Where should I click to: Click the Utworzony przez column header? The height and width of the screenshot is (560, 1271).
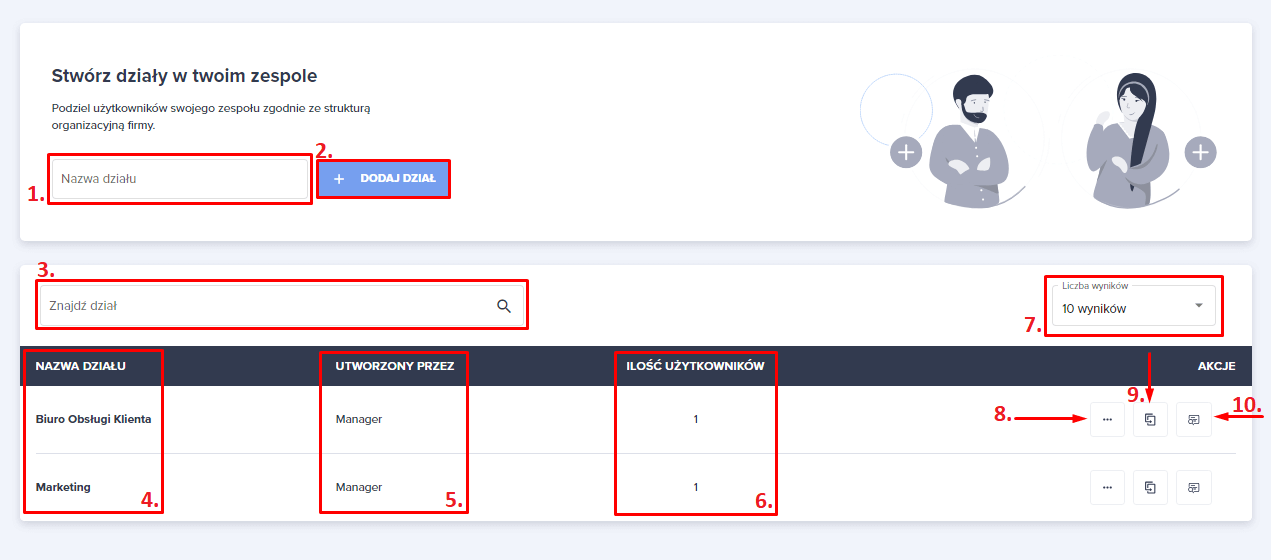[x=394, y=366]
